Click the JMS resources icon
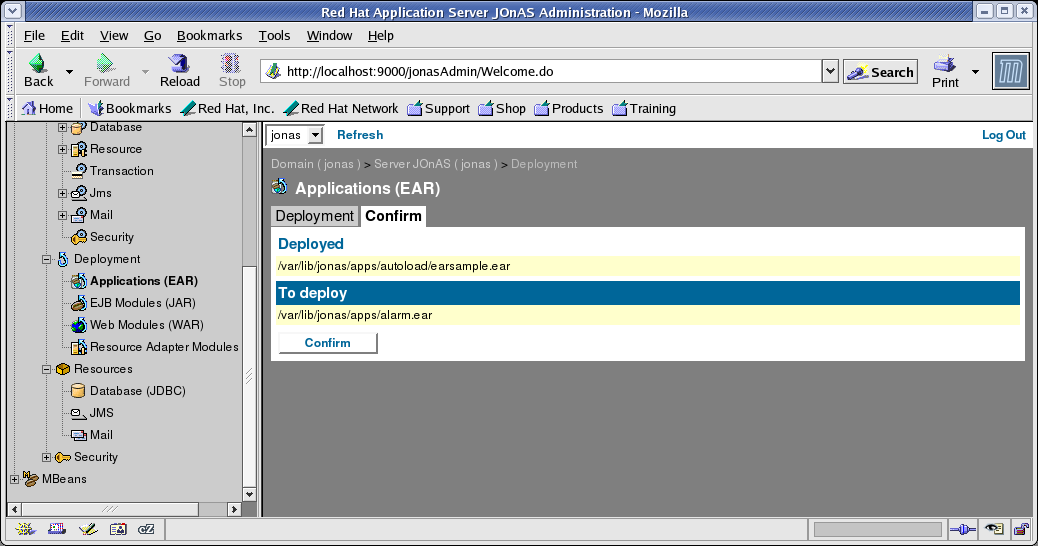The width and height of the screenshot is (1038, 546). [78, 413]
